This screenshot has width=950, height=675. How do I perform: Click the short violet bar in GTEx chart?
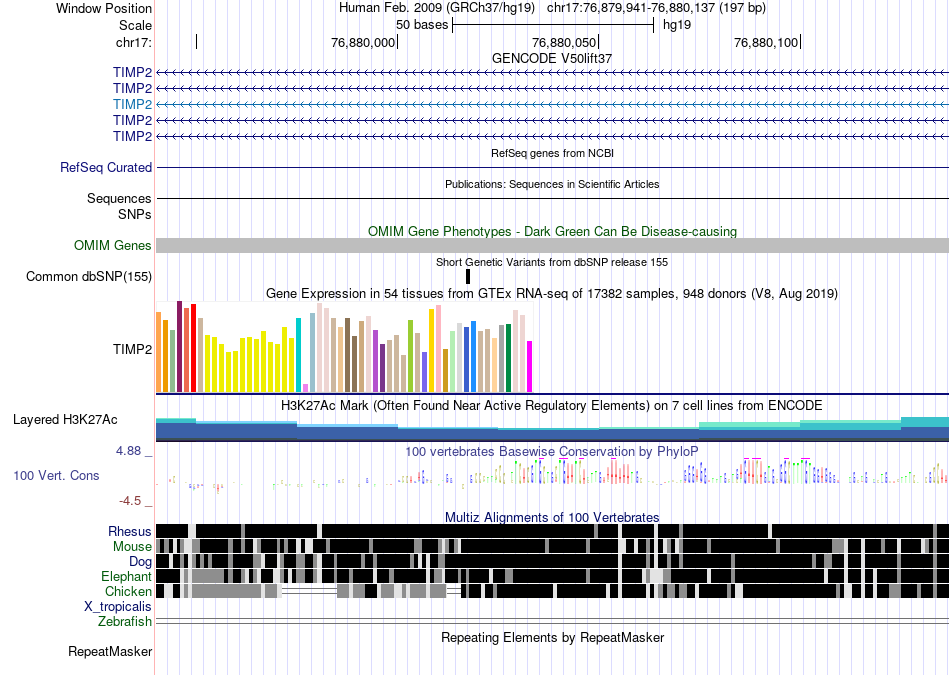305,388
